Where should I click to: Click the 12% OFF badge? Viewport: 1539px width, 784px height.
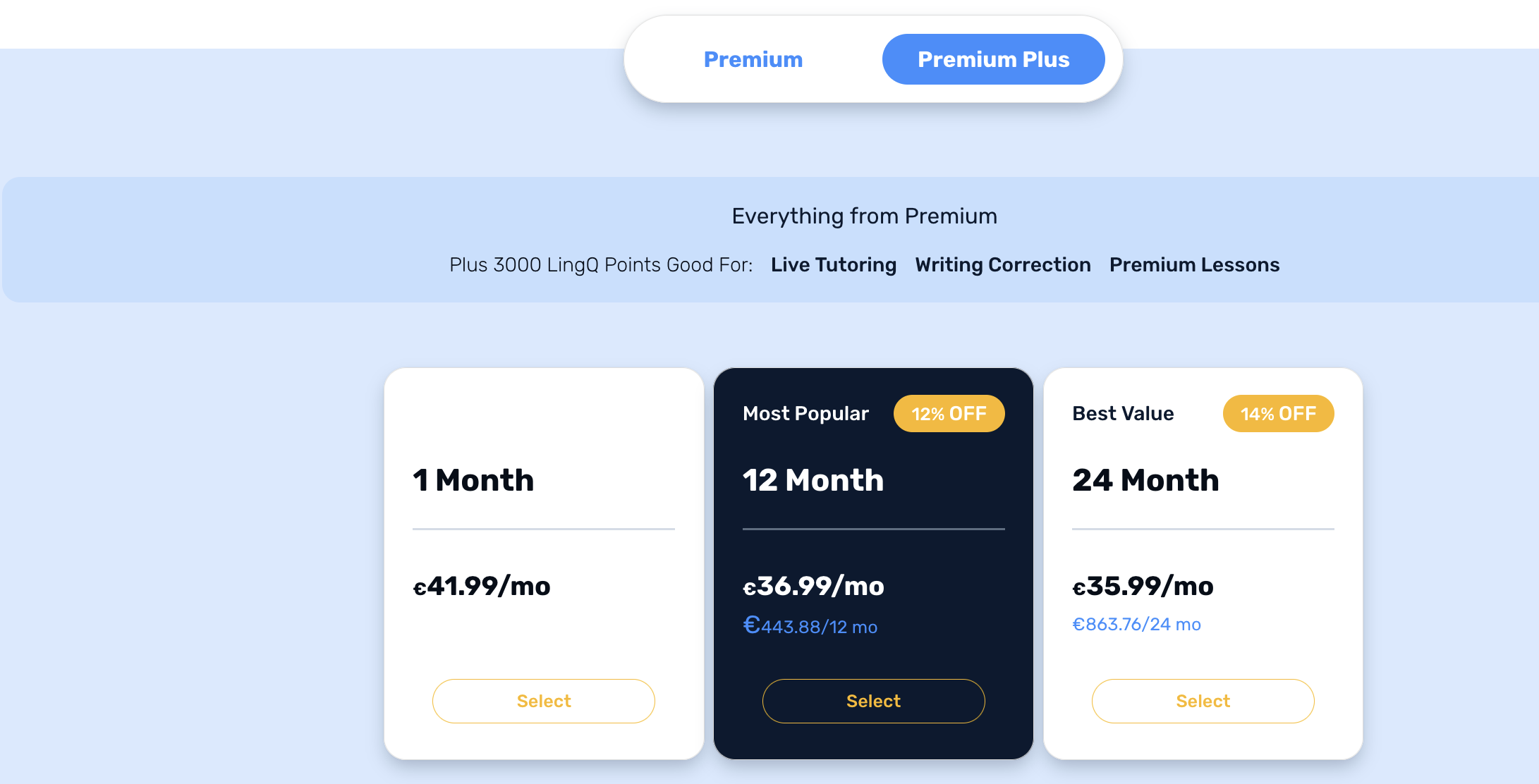pyautogui.click(x=949, y=414)
